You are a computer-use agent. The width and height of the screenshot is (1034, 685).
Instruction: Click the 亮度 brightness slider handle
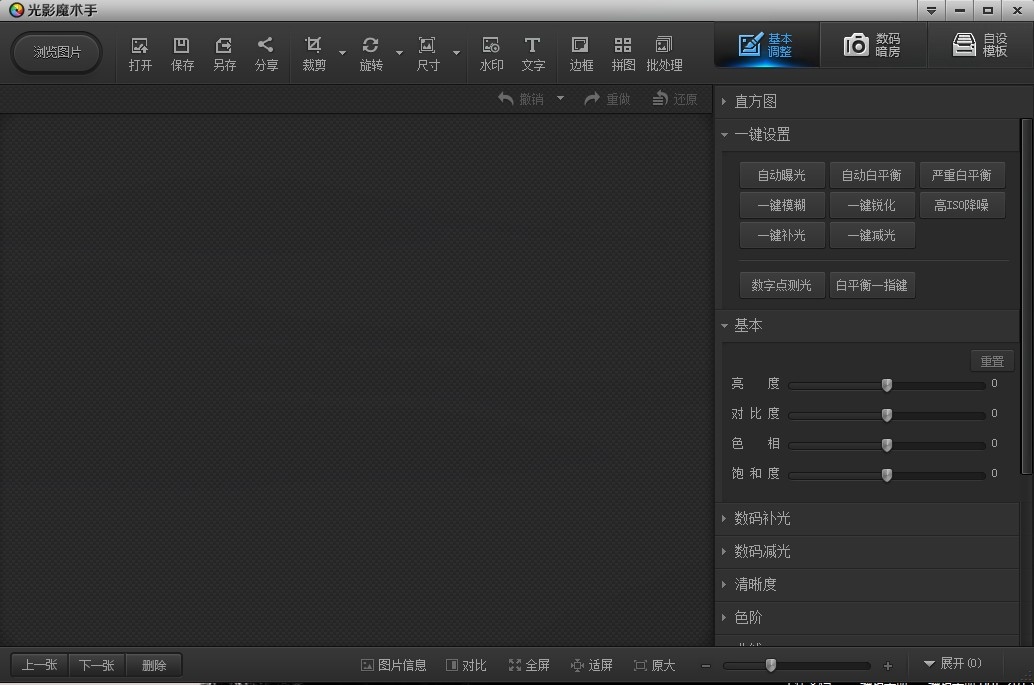[x=887, y=385]
